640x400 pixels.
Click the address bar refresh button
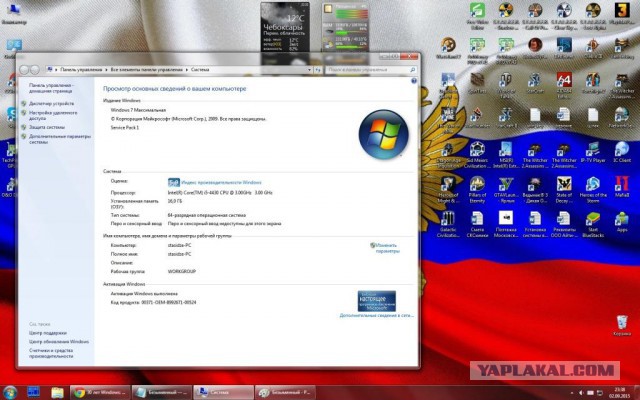[x=318, y=70]
